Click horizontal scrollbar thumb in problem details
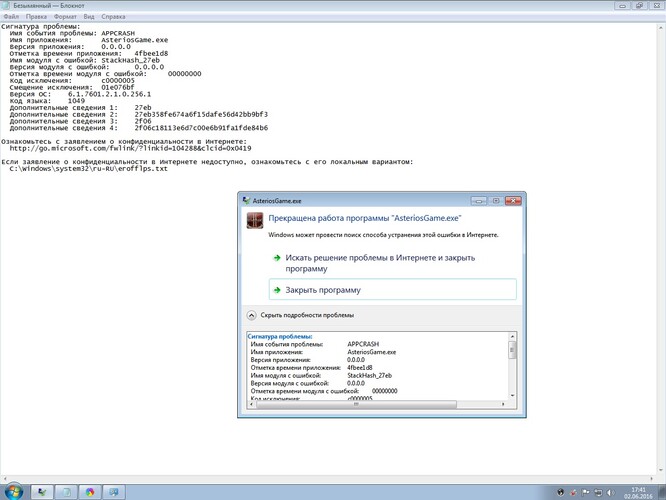The image size is (666, 500). point(356,404)
